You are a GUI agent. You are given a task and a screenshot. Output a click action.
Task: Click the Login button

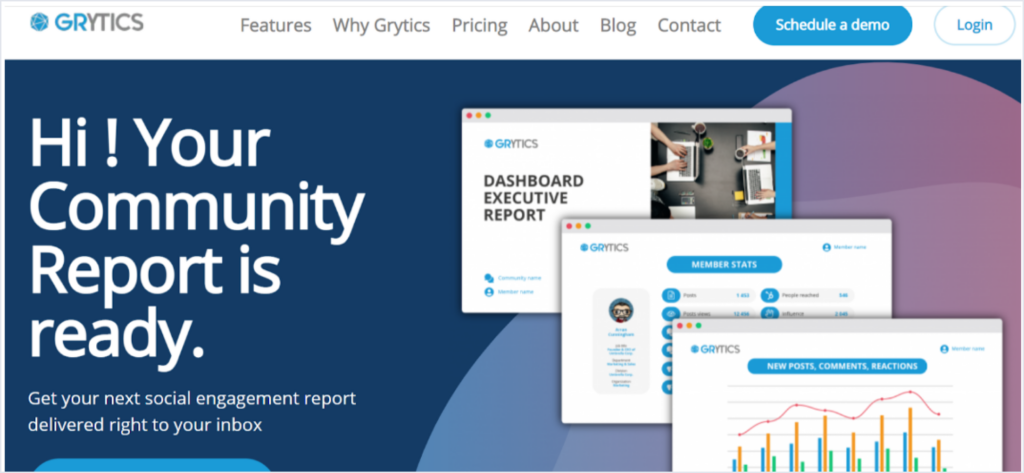(x=974, y=25)
